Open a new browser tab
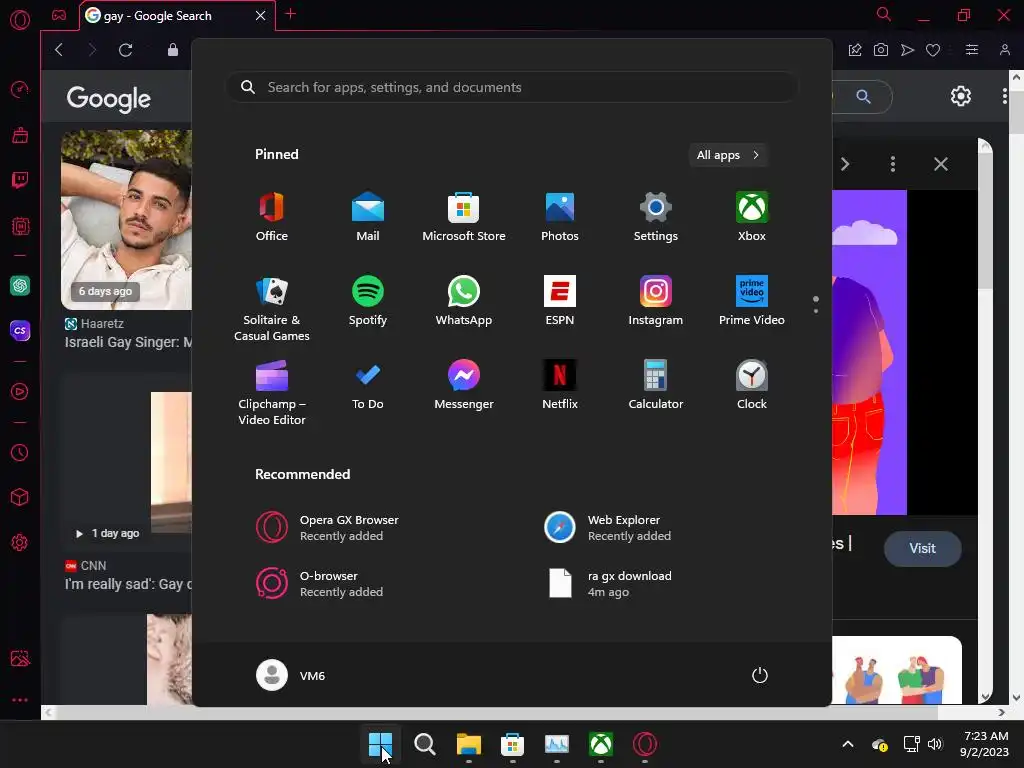The image size is (1024, 768). tap(291, 14)
